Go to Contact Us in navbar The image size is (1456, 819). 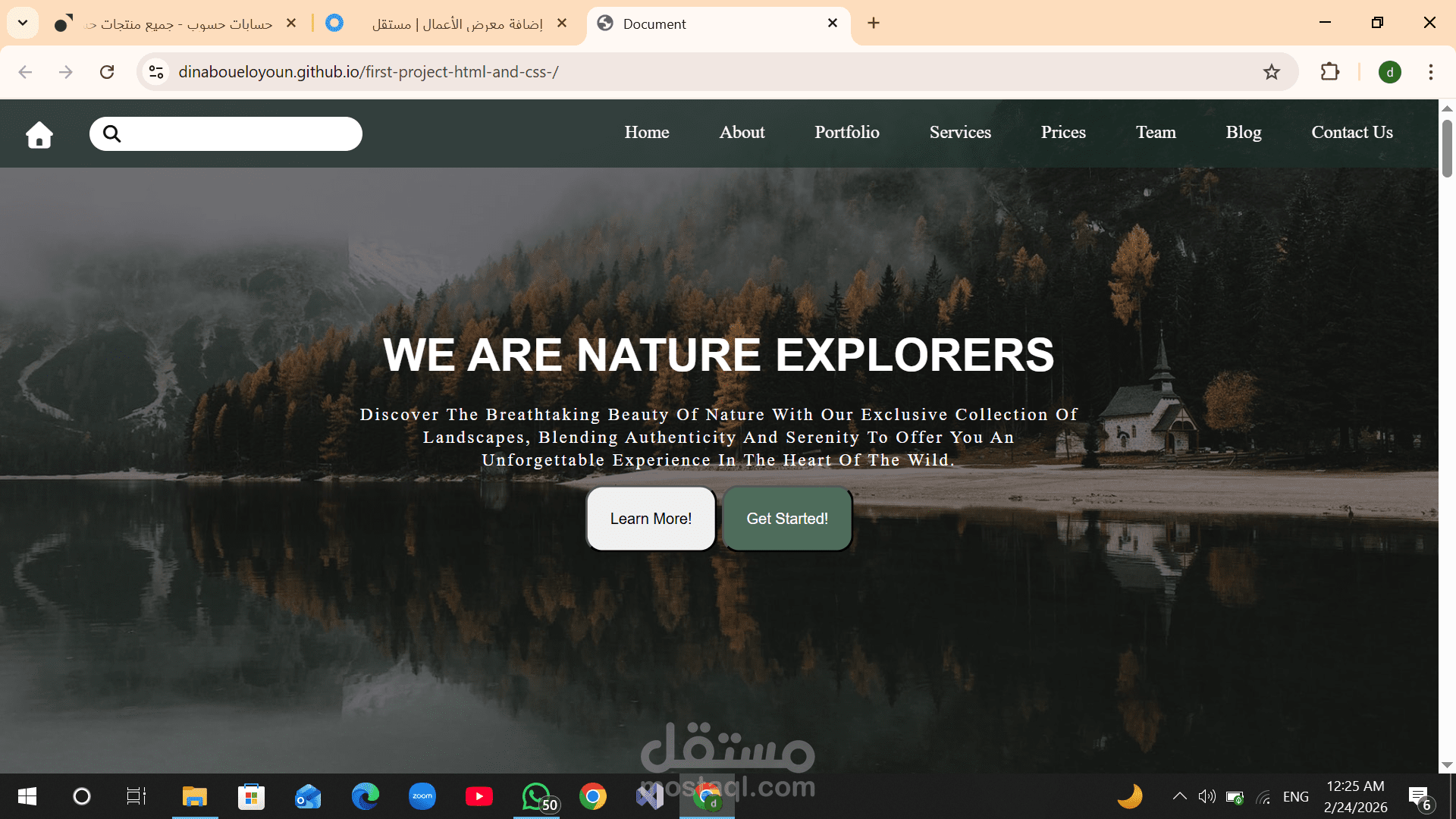tap(1351, 133)
